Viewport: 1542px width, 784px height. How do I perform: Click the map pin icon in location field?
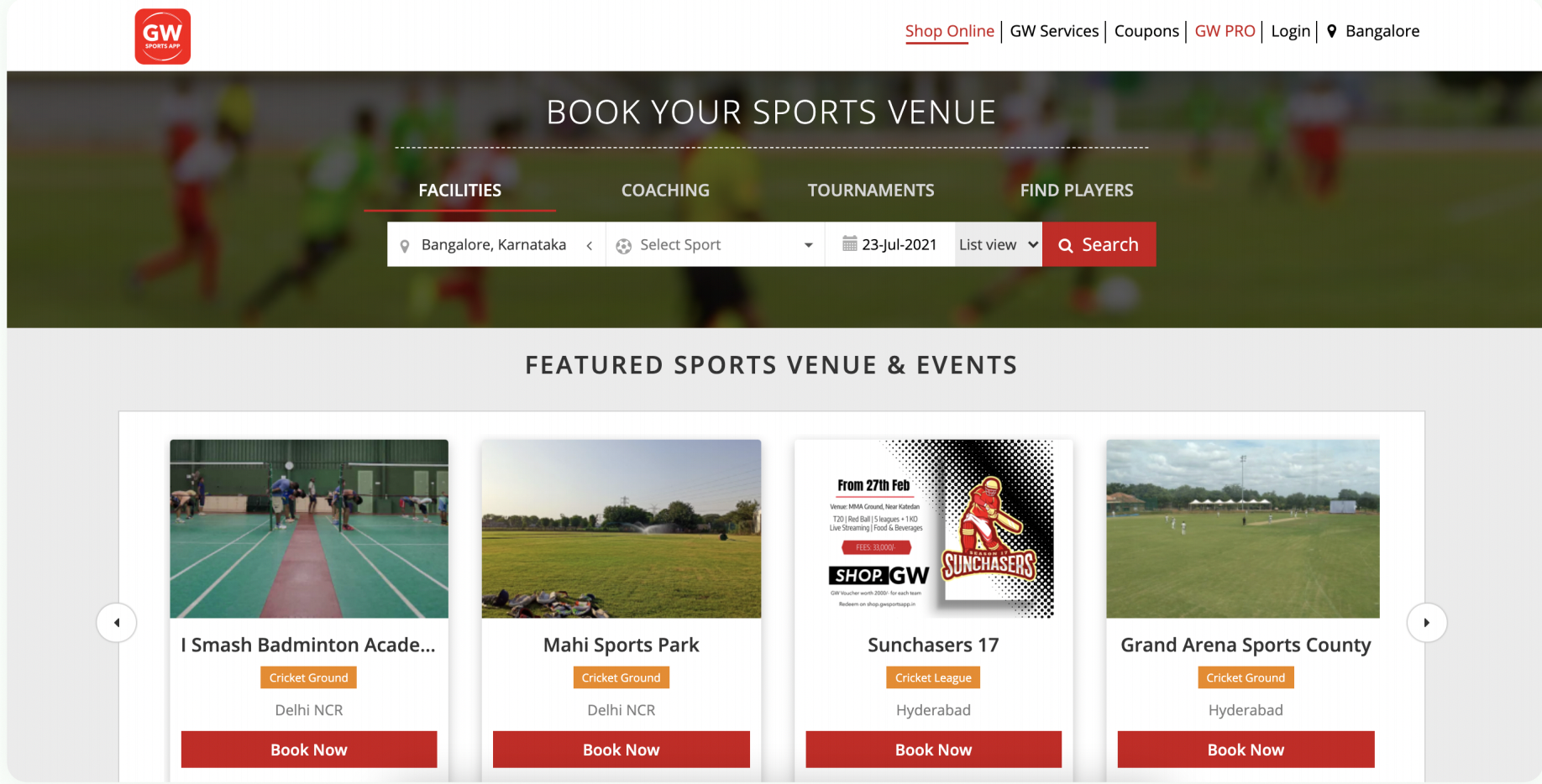[405, 246]
